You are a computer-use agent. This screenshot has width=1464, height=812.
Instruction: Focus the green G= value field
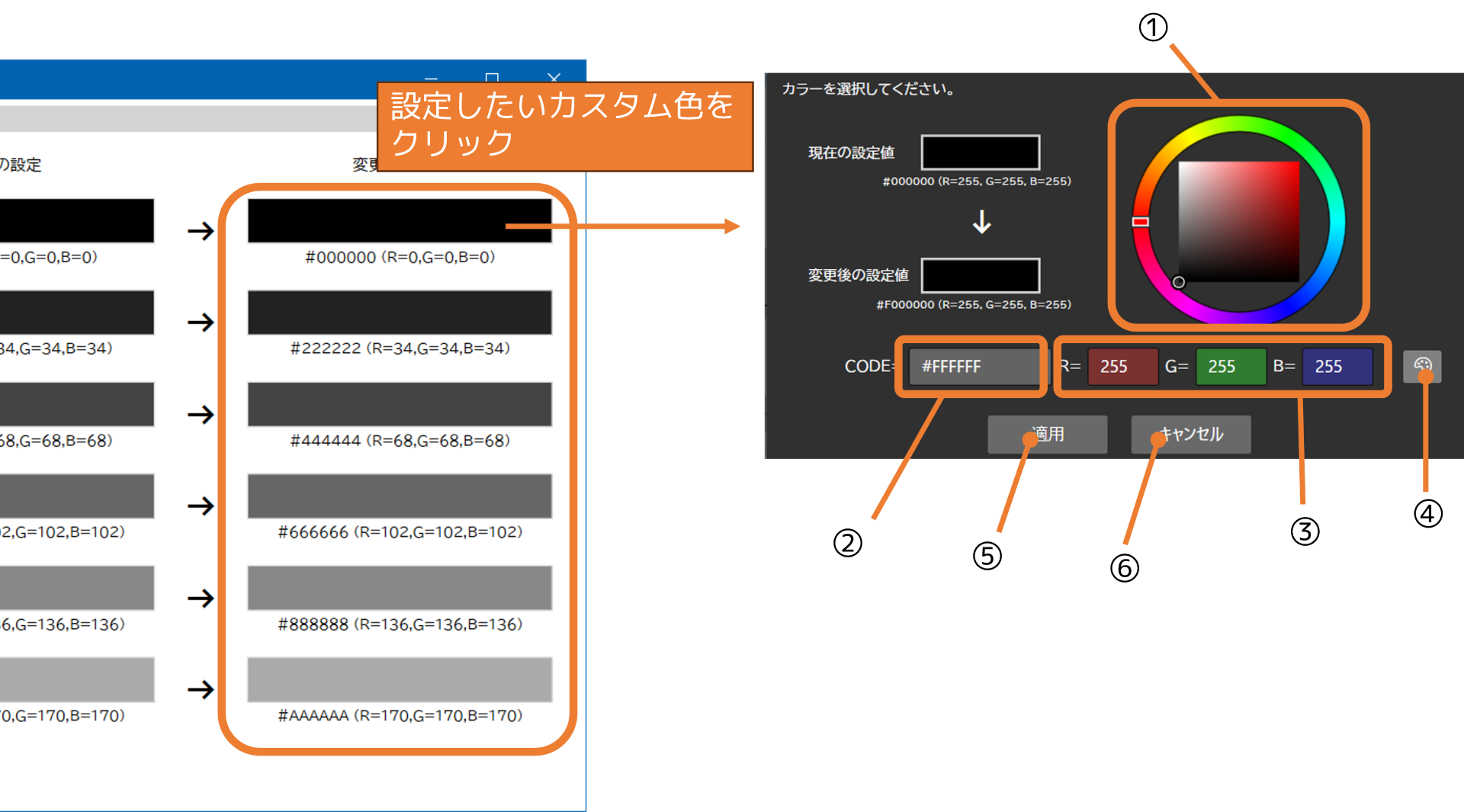click(1230, 367)
